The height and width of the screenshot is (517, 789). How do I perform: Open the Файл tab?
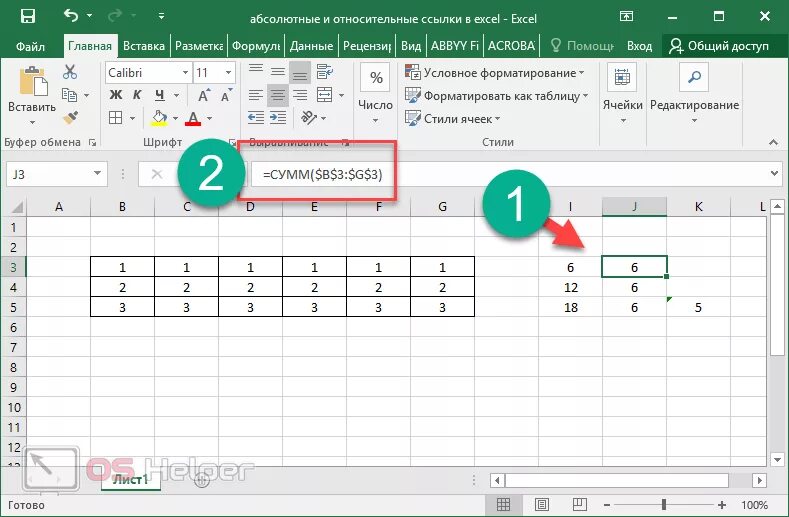point(30,46)
